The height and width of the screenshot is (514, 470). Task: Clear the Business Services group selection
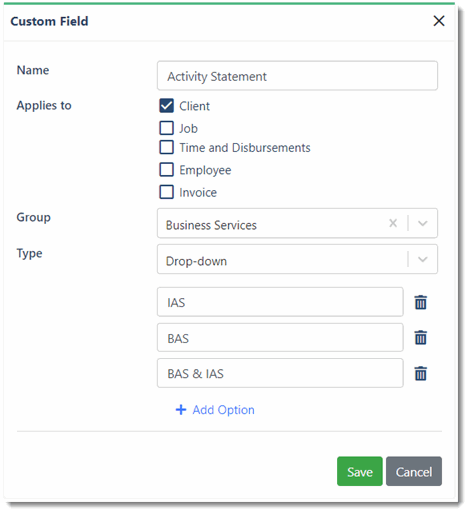pyautogui.click(x=393, y=223)
